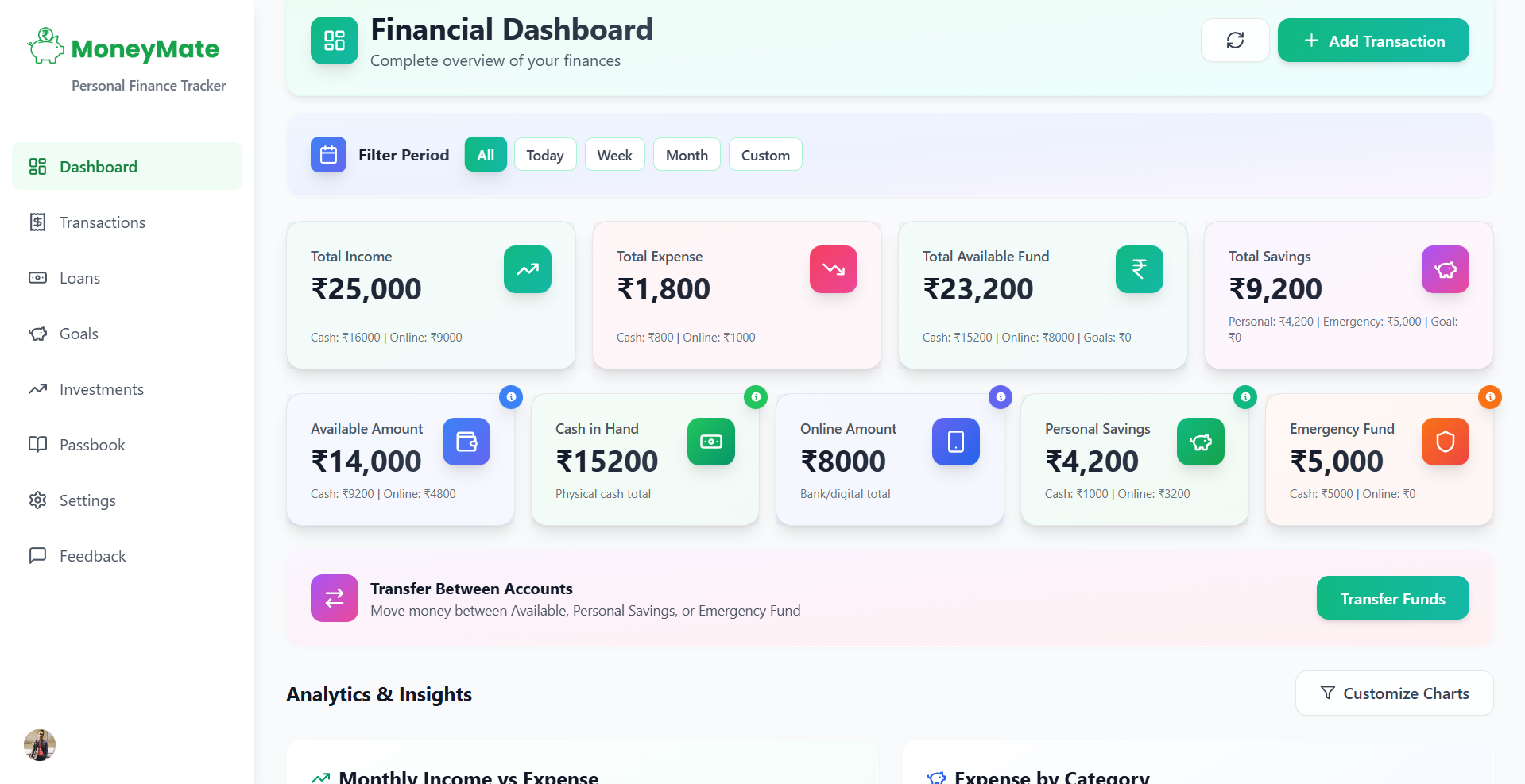Choose the All filter period
The width and height of the screenshot is (1525, 784).
[485, 154]
